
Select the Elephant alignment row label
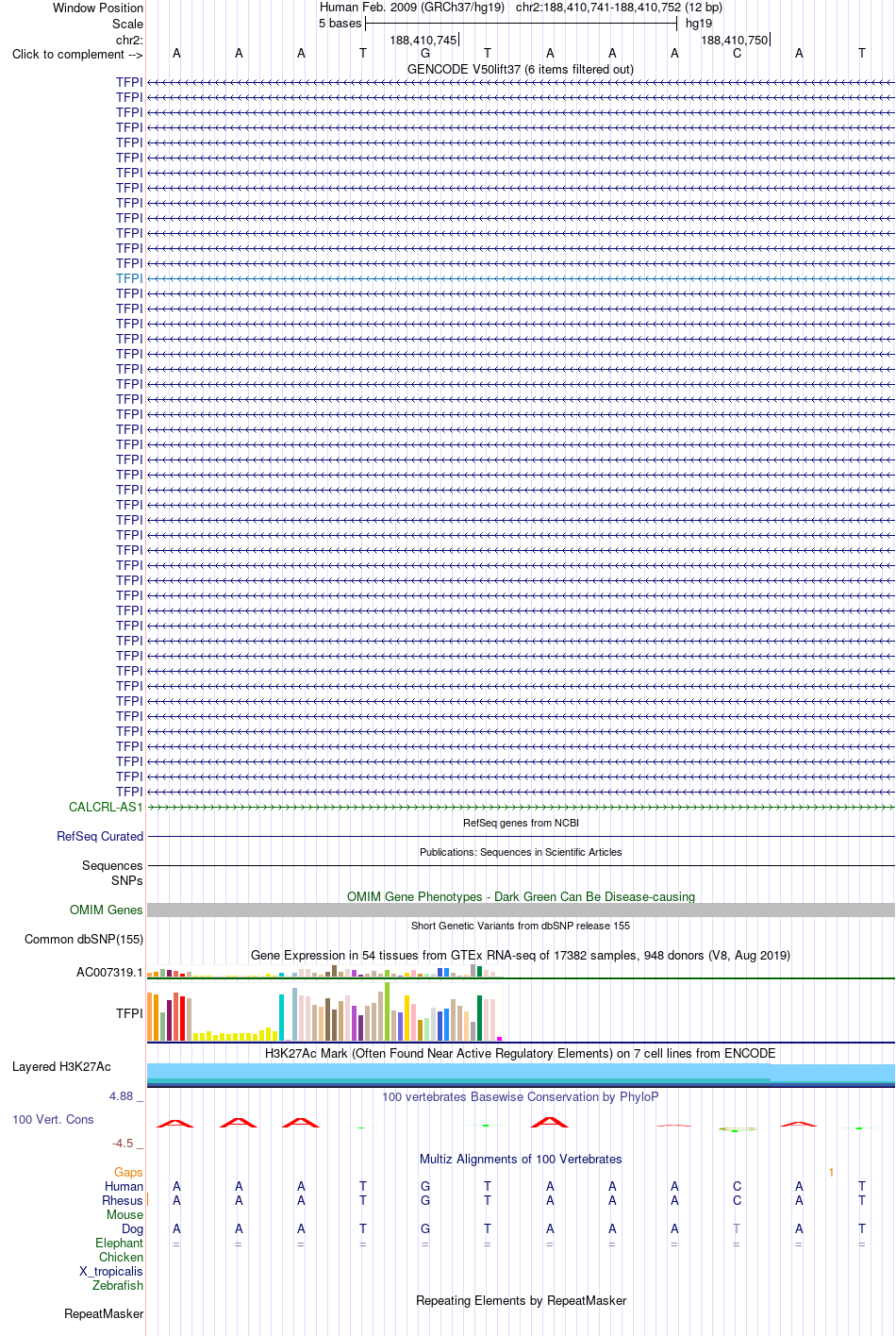119,1243
